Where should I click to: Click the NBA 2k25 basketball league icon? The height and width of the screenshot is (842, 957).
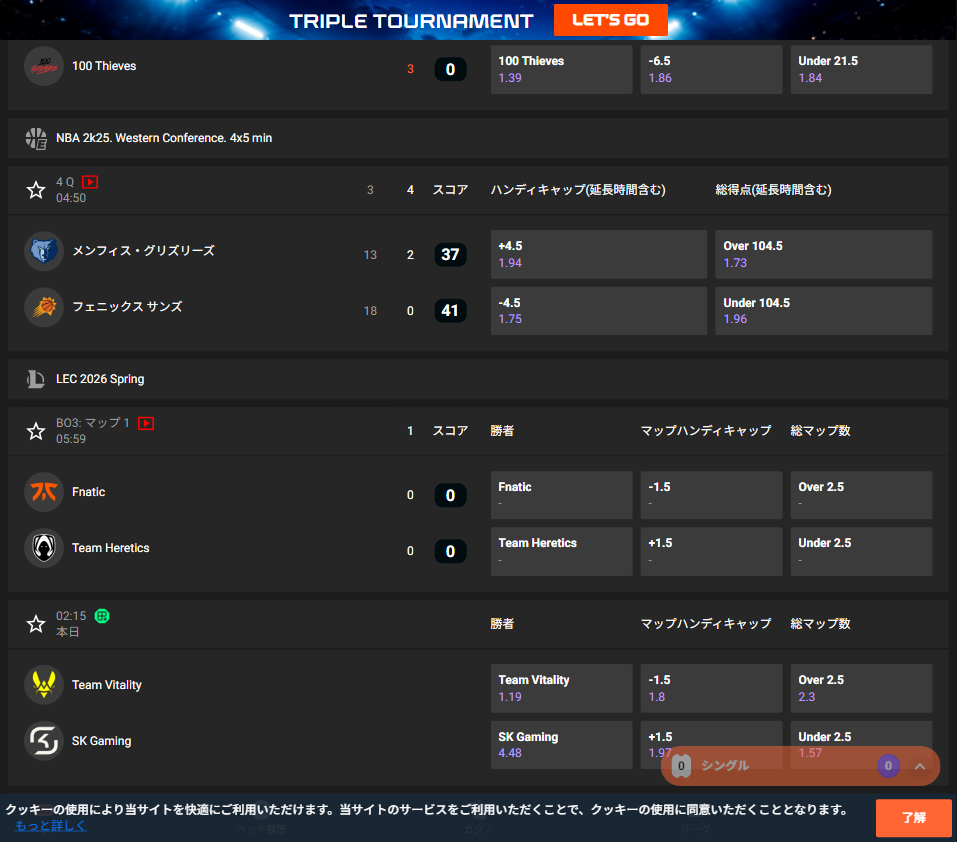(x=36, y=139)
